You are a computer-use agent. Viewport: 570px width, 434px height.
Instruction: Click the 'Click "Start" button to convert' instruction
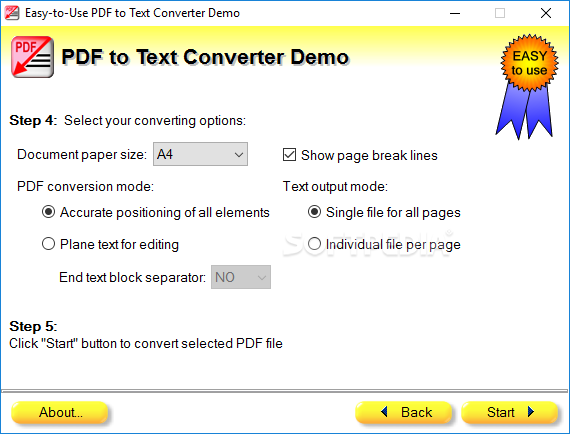[x=146, y=343]
